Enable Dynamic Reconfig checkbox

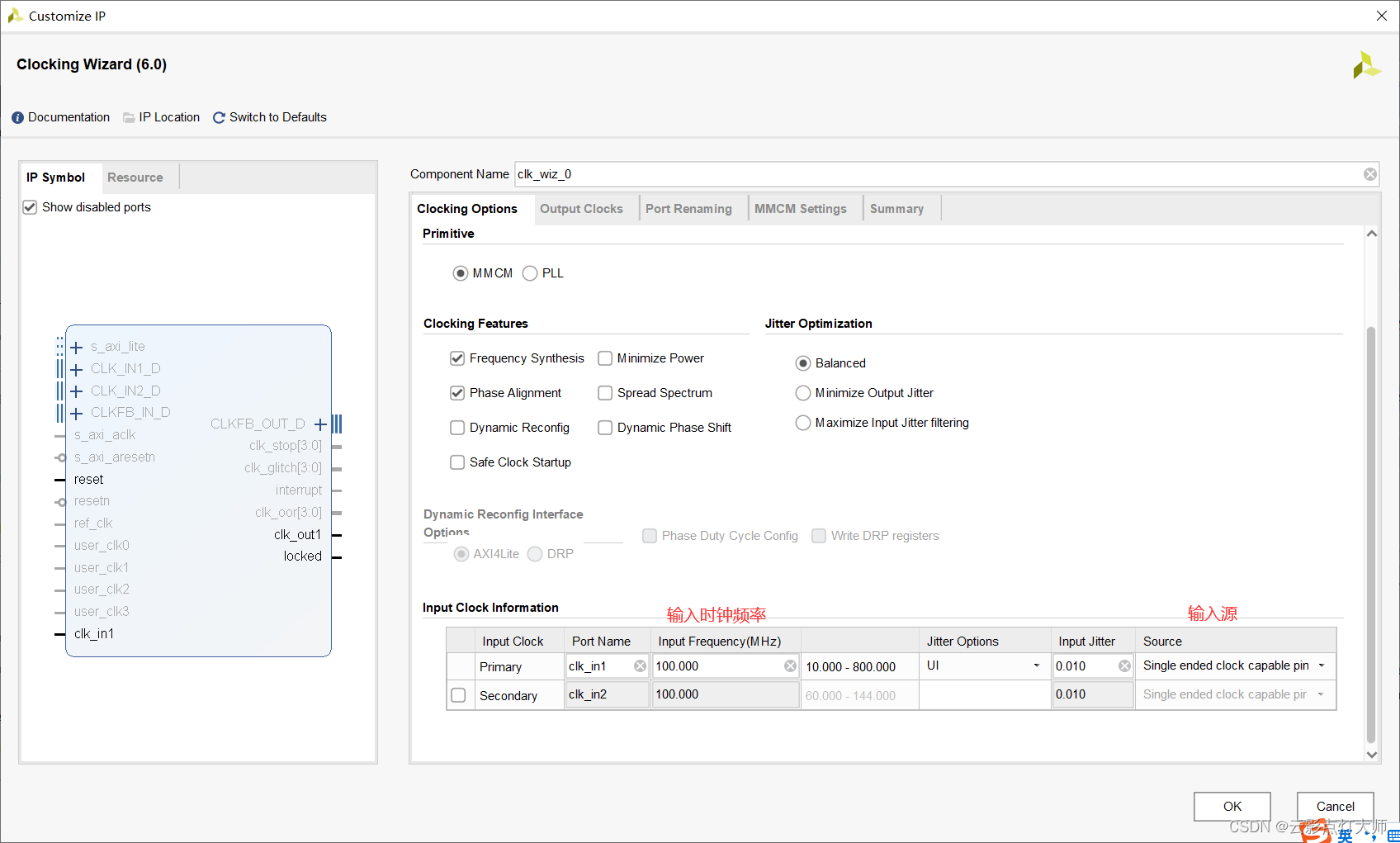pyautogui.click(x=457, y=428)
